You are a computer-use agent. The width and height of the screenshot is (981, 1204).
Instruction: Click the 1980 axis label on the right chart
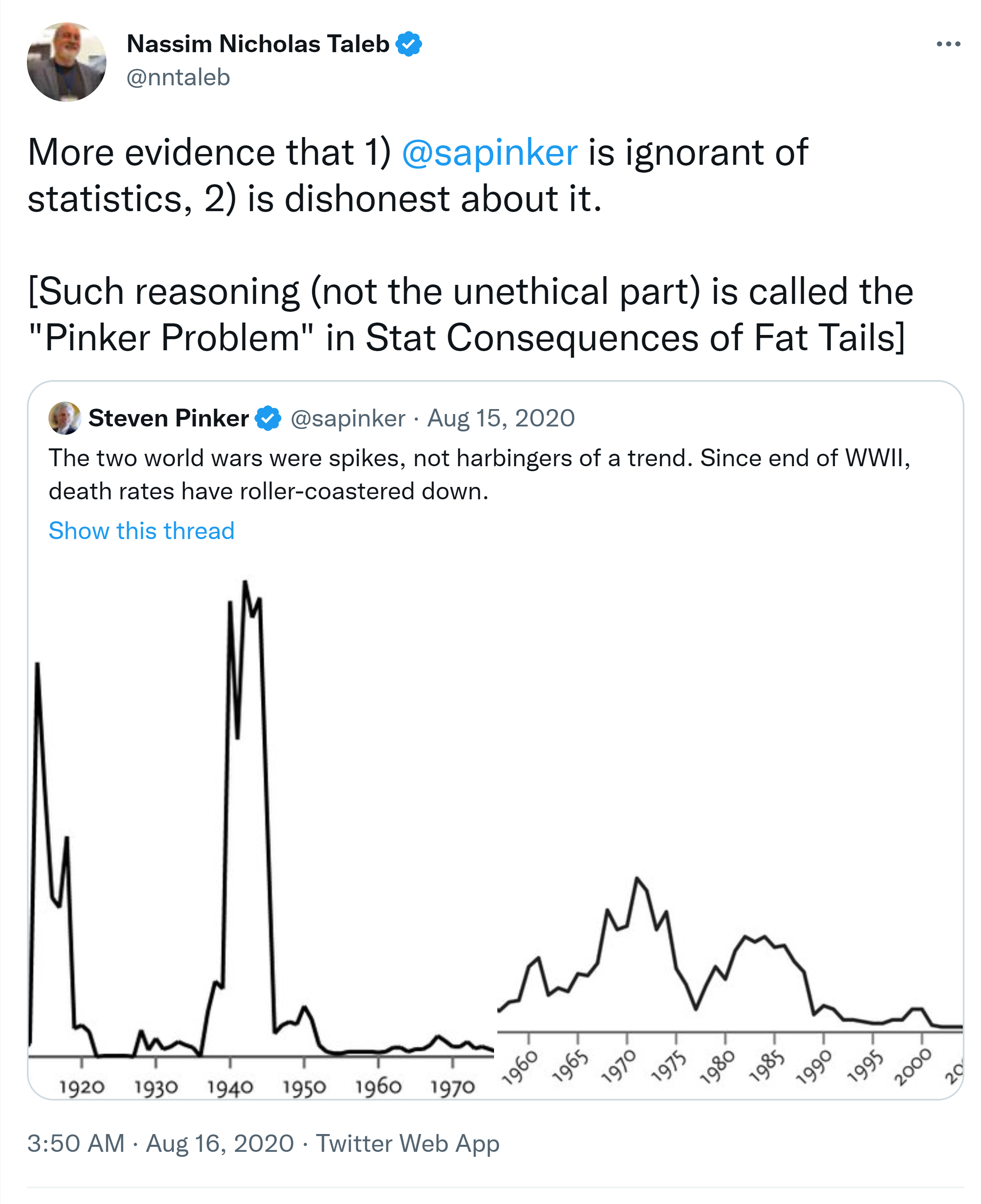[718, 1068]
